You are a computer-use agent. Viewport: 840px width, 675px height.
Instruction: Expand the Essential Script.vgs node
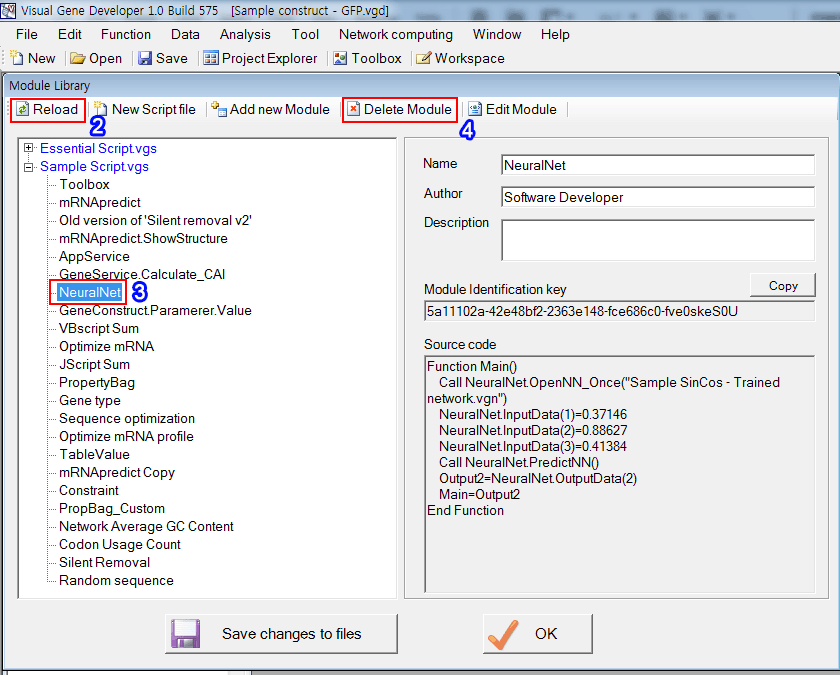28,148
